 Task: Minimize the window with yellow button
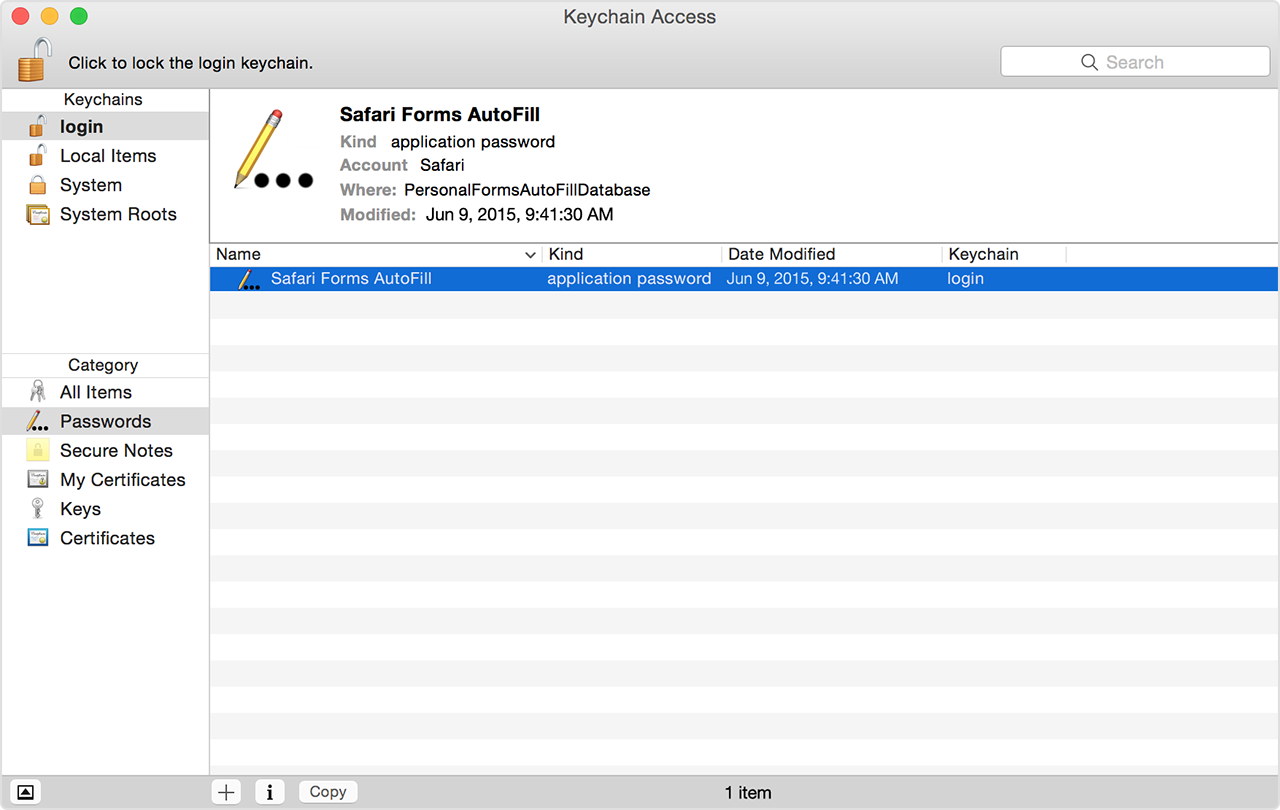49,16
